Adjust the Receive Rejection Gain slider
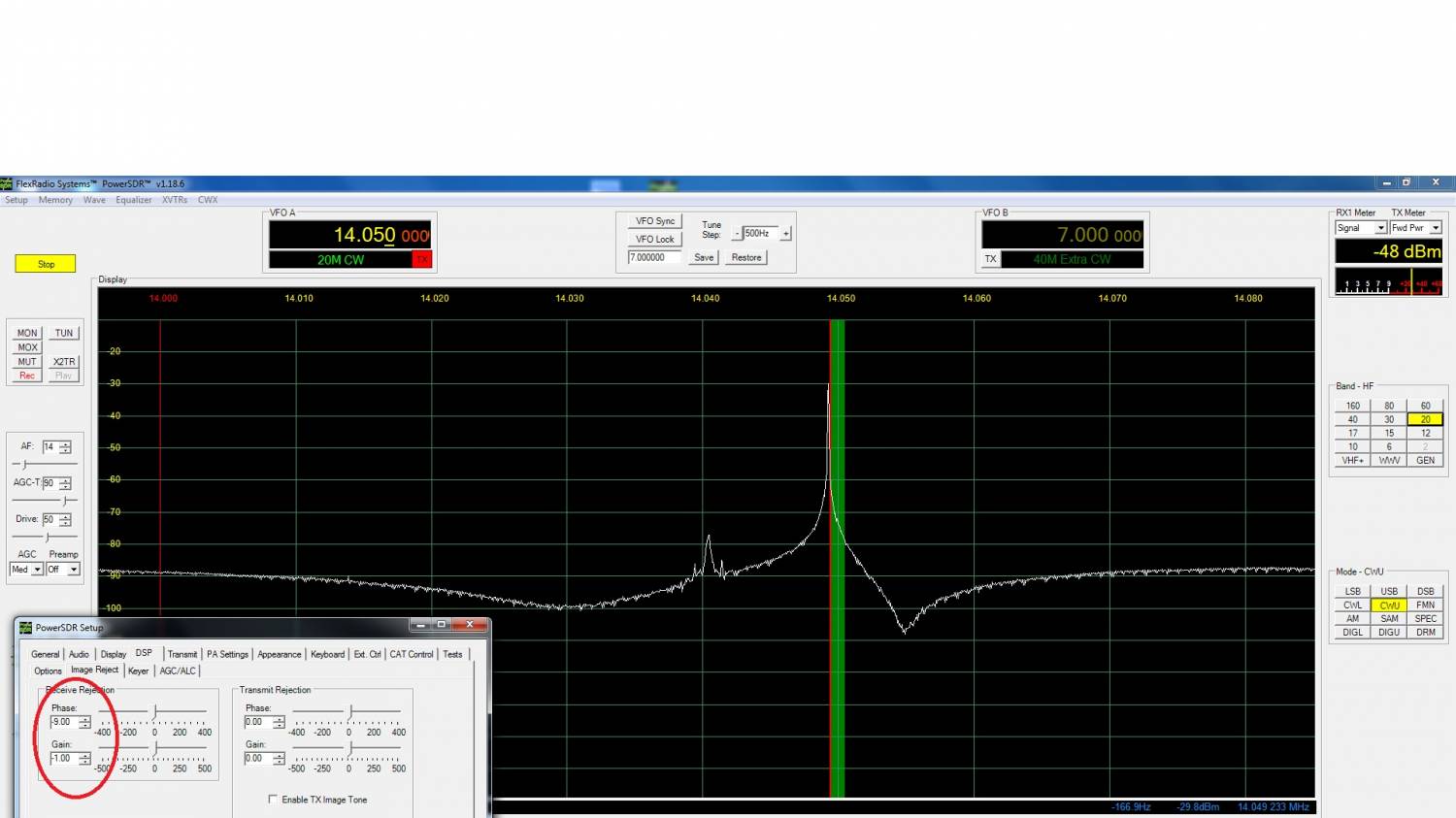Screen dimensions: 1456x818 pos(155,748)
